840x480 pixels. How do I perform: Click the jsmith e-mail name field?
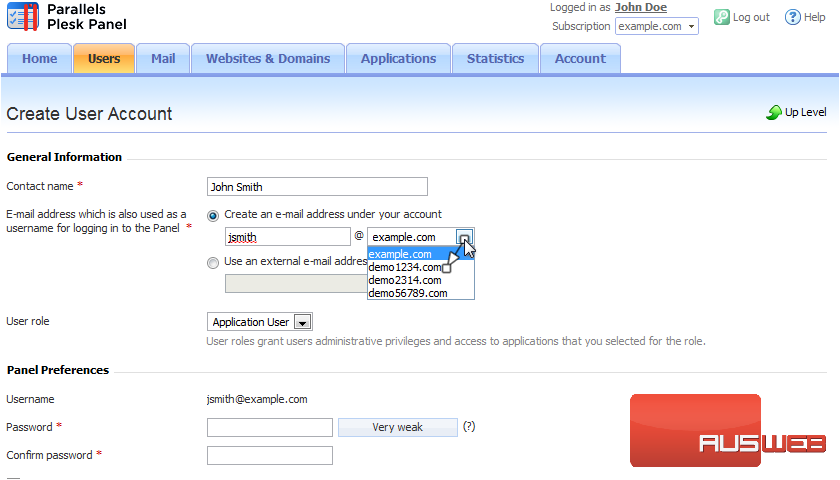288,237
